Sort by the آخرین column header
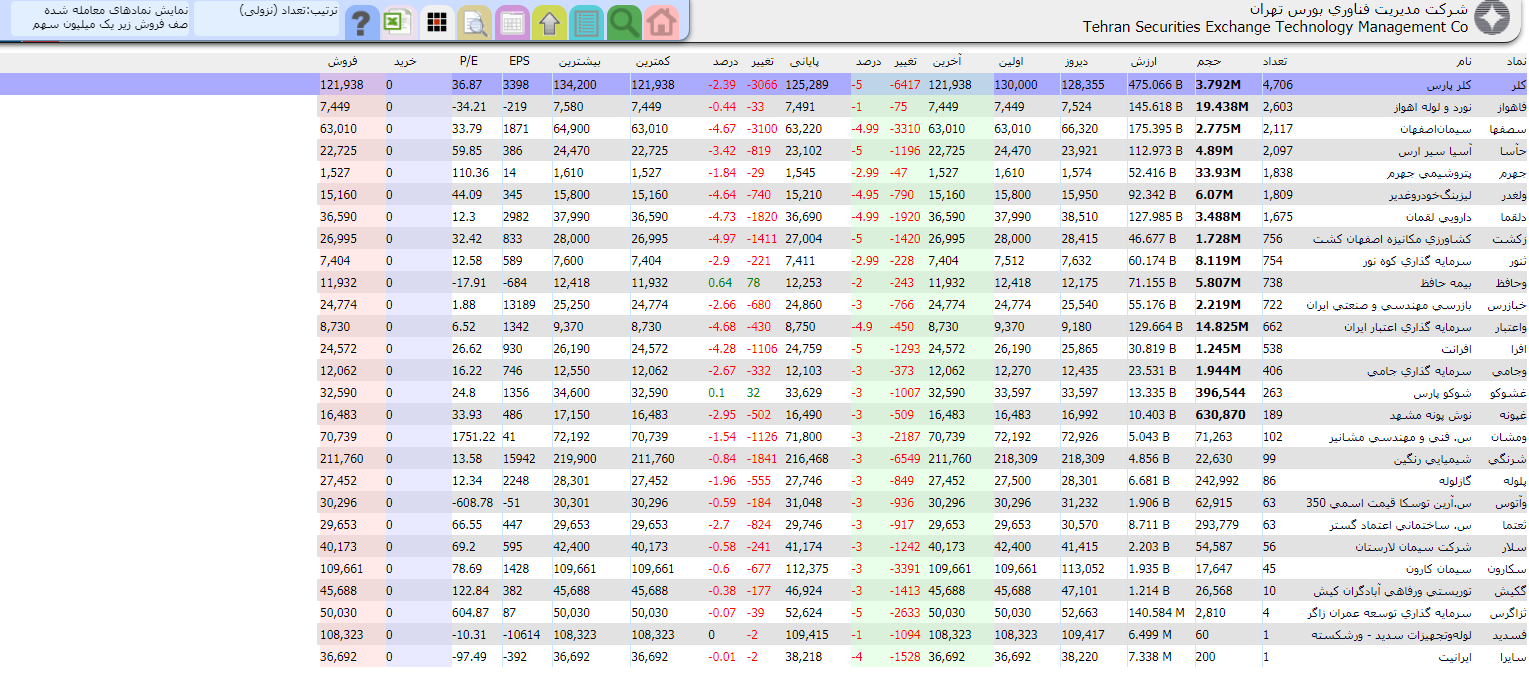 click(946, 62)
